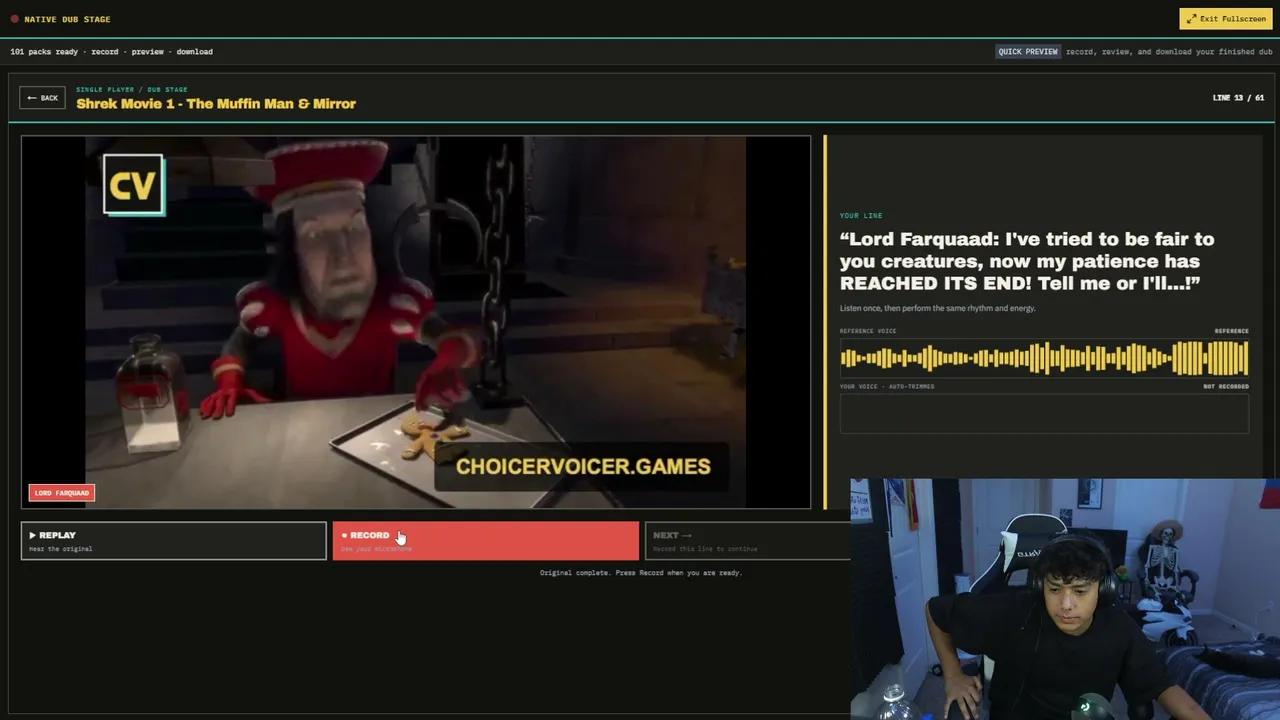
Task: Click the "Original complete. Press Record" message
Action: click(x=641, y=573)
